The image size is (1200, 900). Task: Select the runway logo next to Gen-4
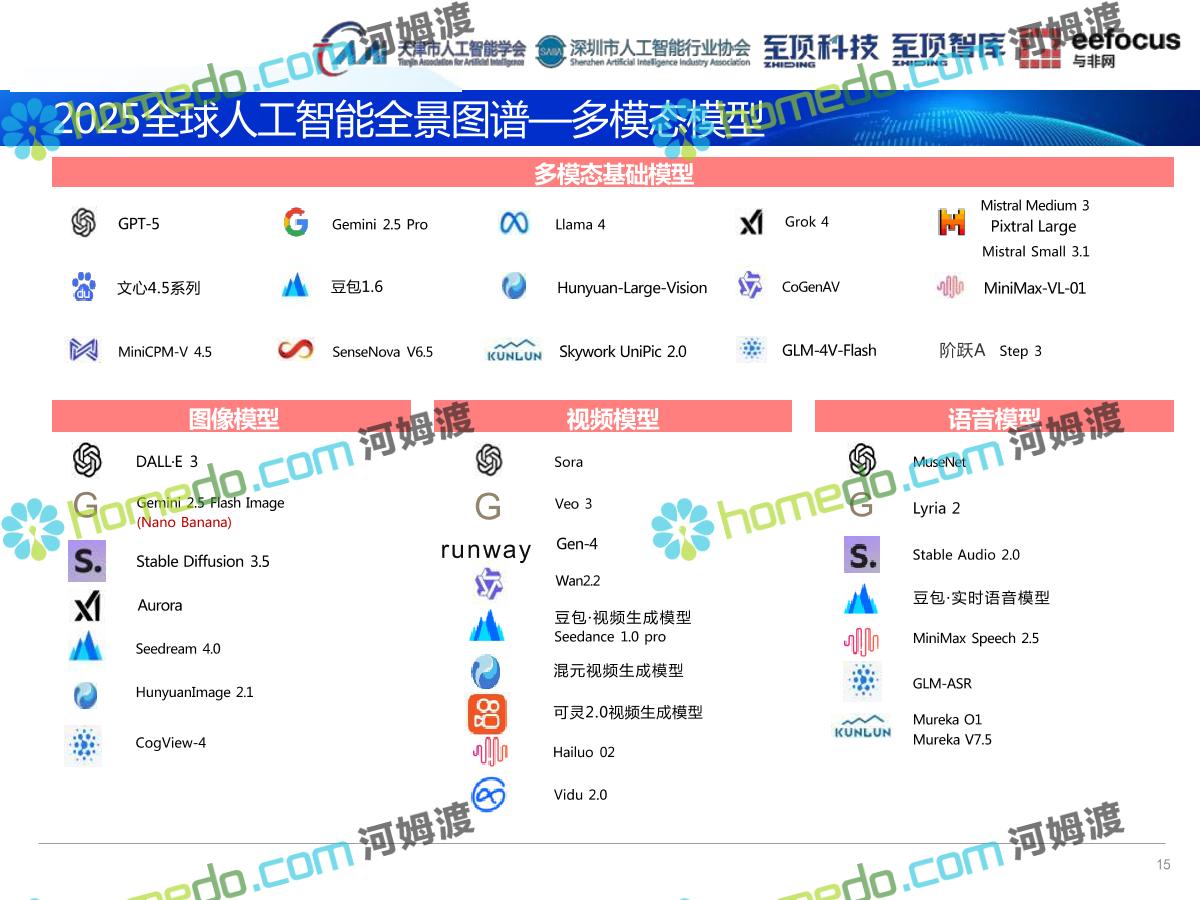[x=486, y=550]
